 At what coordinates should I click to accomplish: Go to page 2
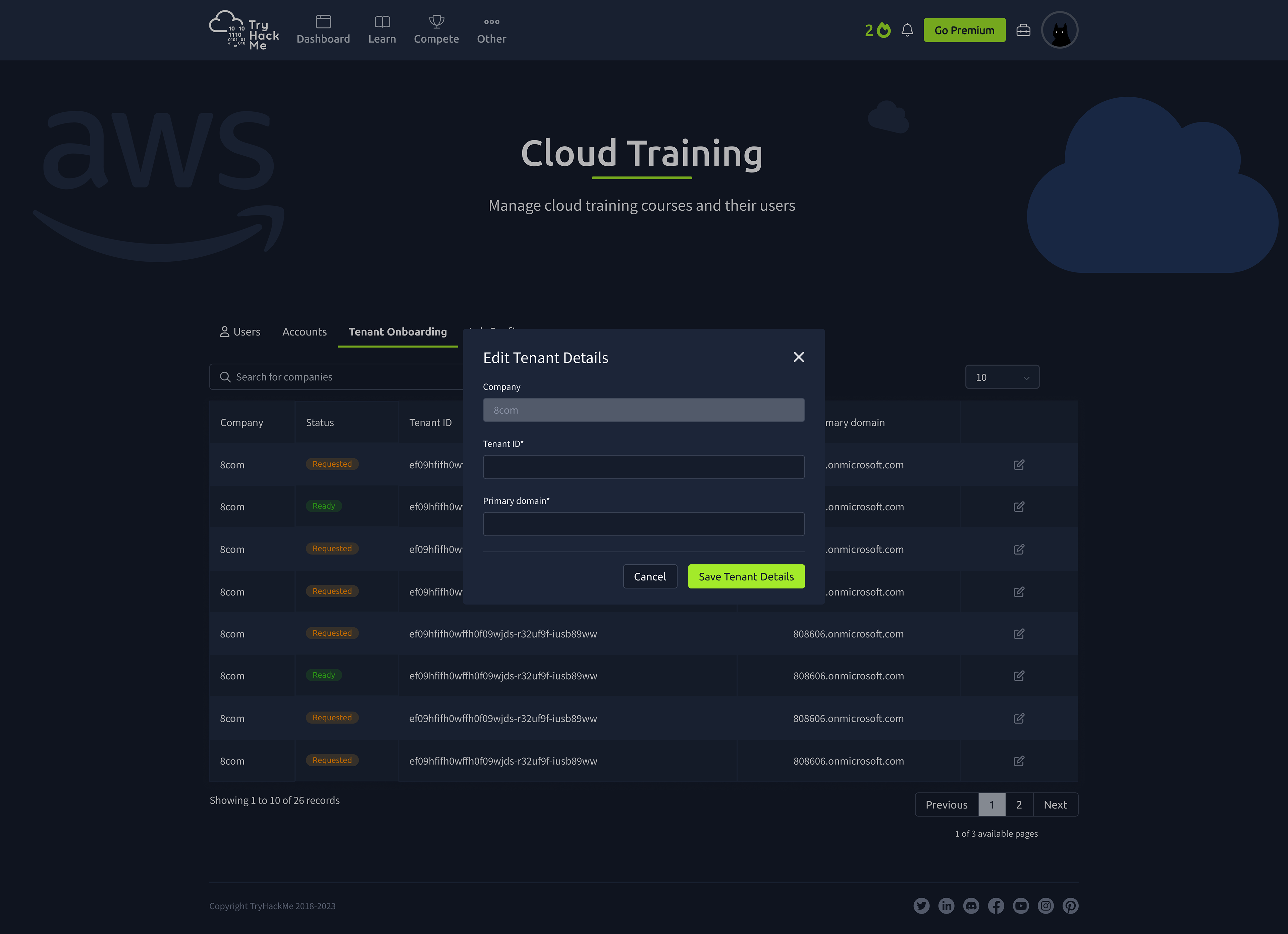1019,805
